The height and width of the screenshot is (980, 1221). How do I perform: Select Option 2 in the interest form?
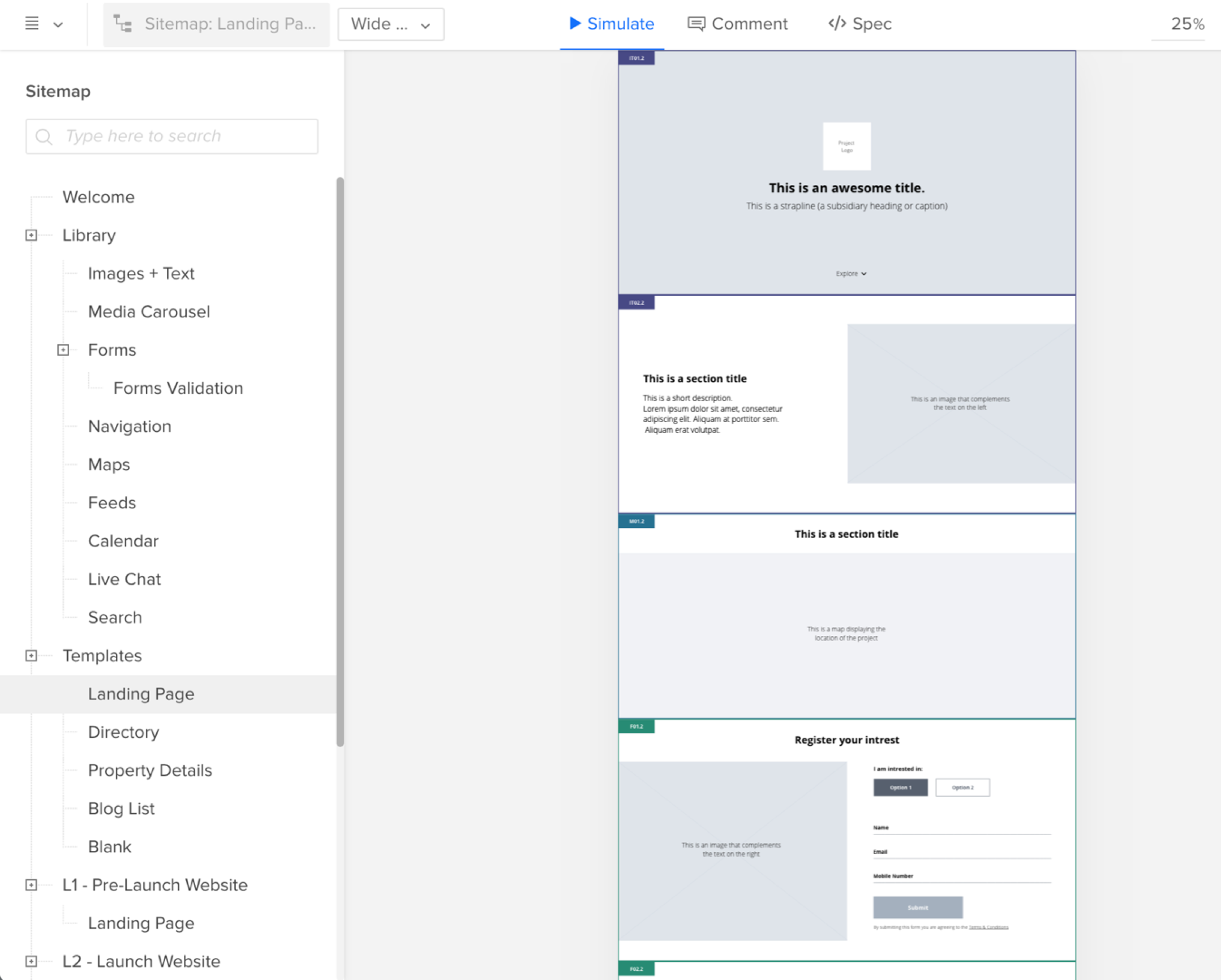pos(963,787)
